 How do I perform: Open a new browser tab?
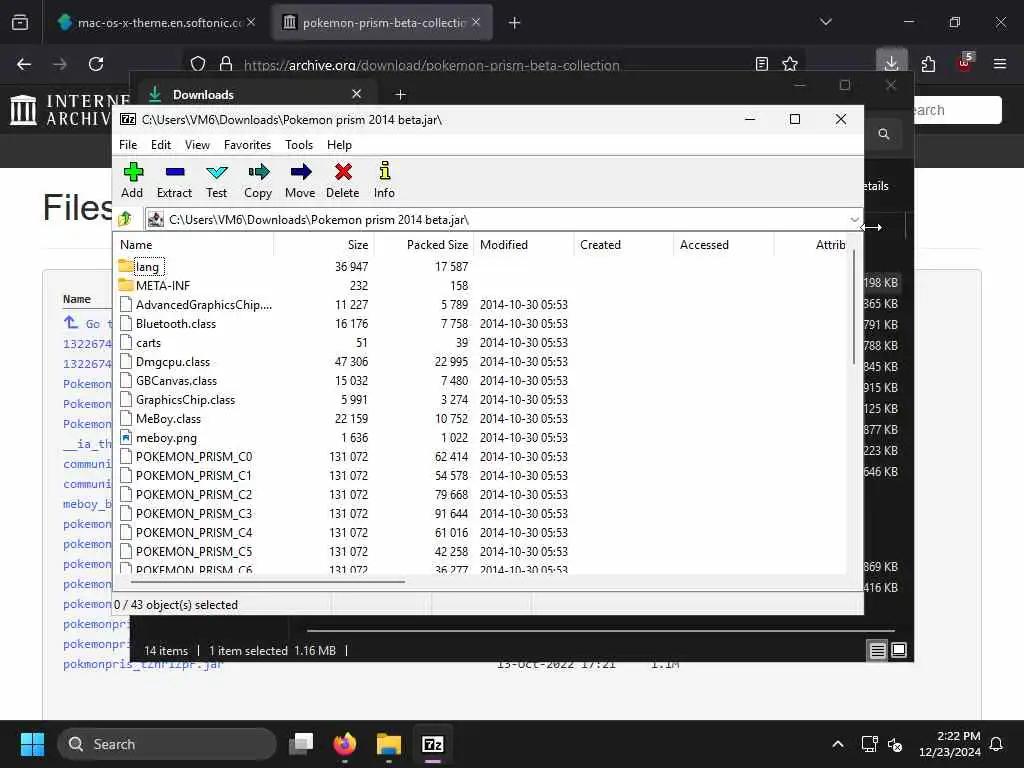coord(515,23)
